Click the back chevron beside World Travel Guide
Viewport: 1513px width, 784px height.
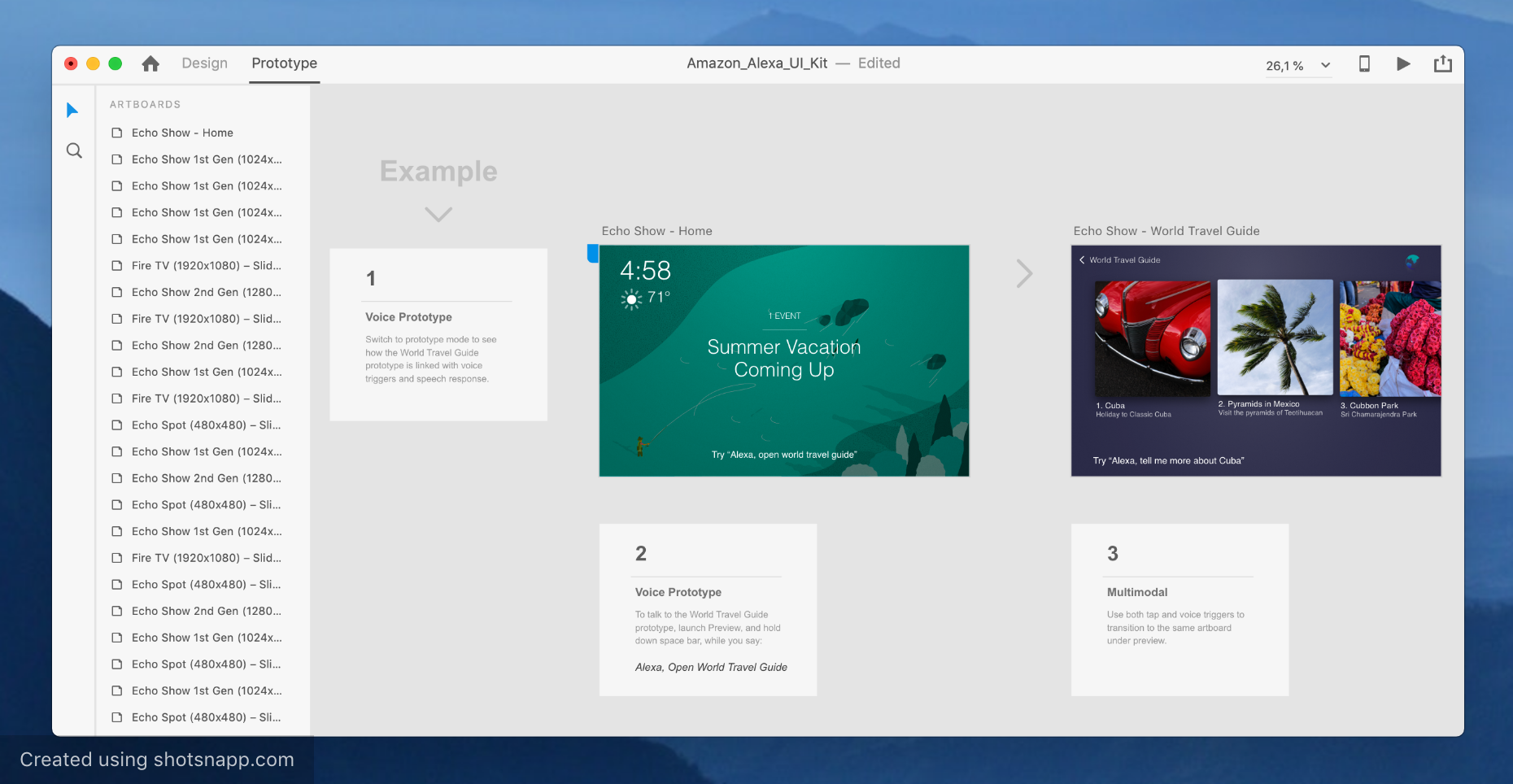tap(1082, 260)
